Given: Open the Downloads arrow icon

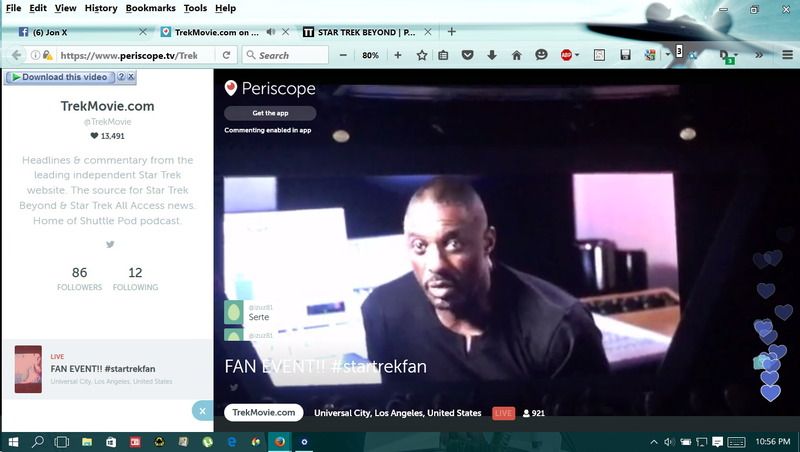Looking at the screenshot, I should [x=492, y=55].
